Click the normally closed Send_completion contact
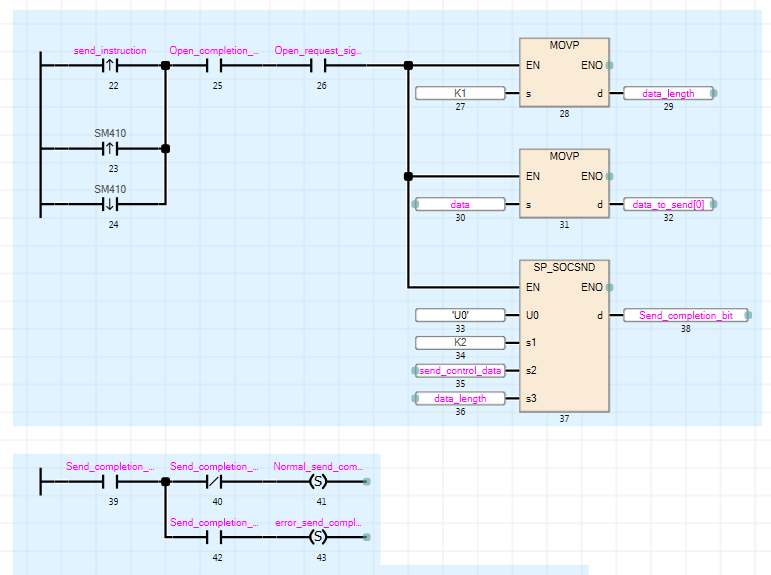 (x=213, y=482)
